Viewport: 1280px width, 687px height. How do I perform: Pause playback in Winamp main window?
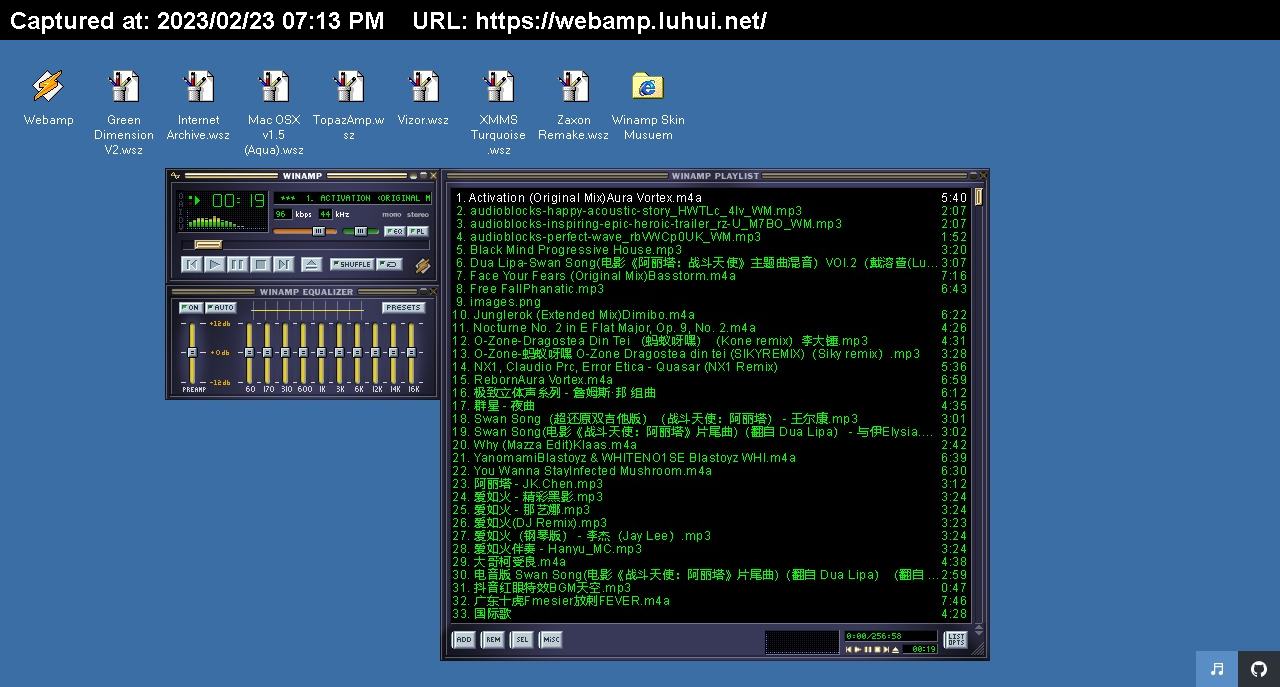(237, 264)
